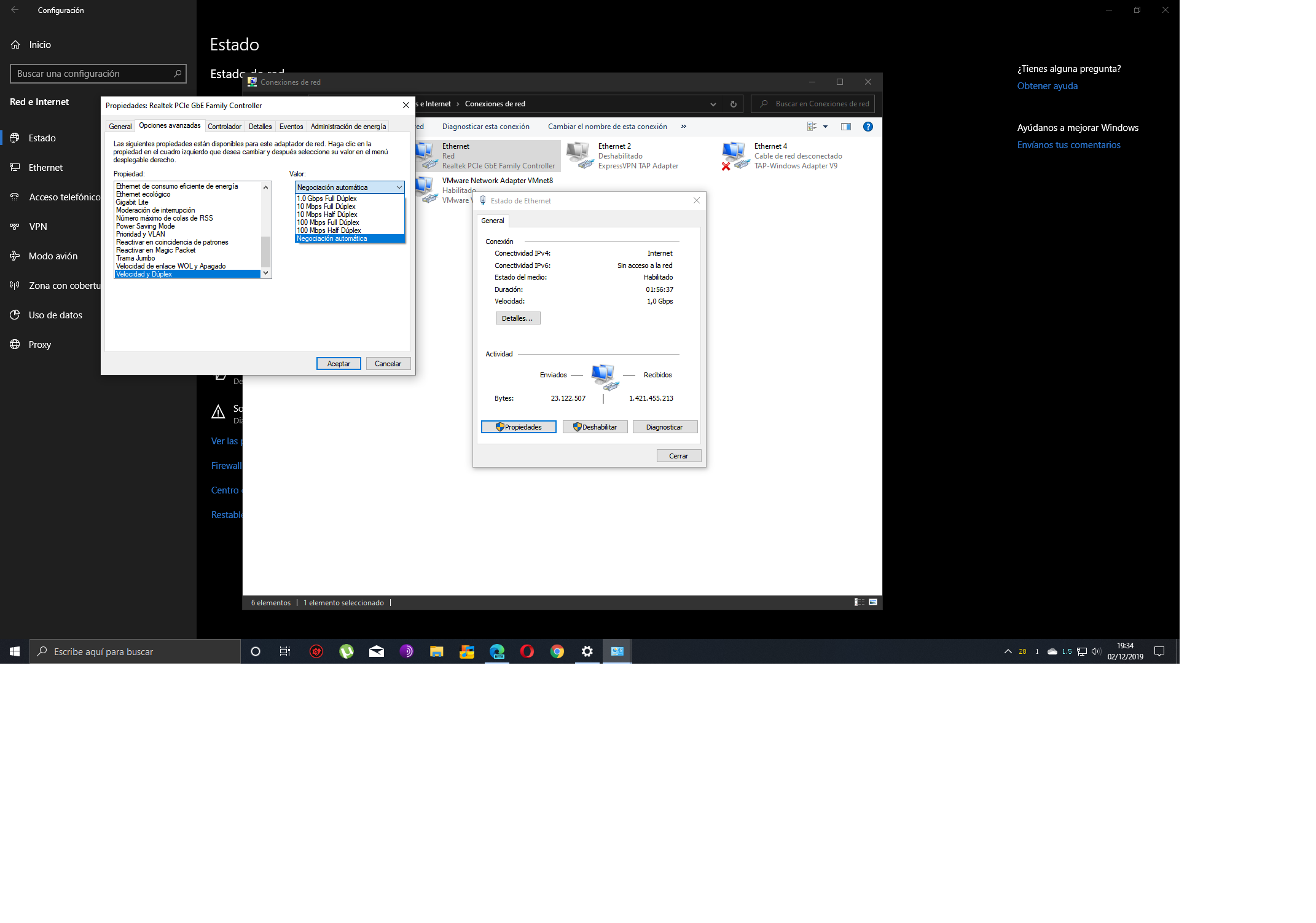Open the action center notifications icon
1316x923 pixels.
coord(1159,651)
